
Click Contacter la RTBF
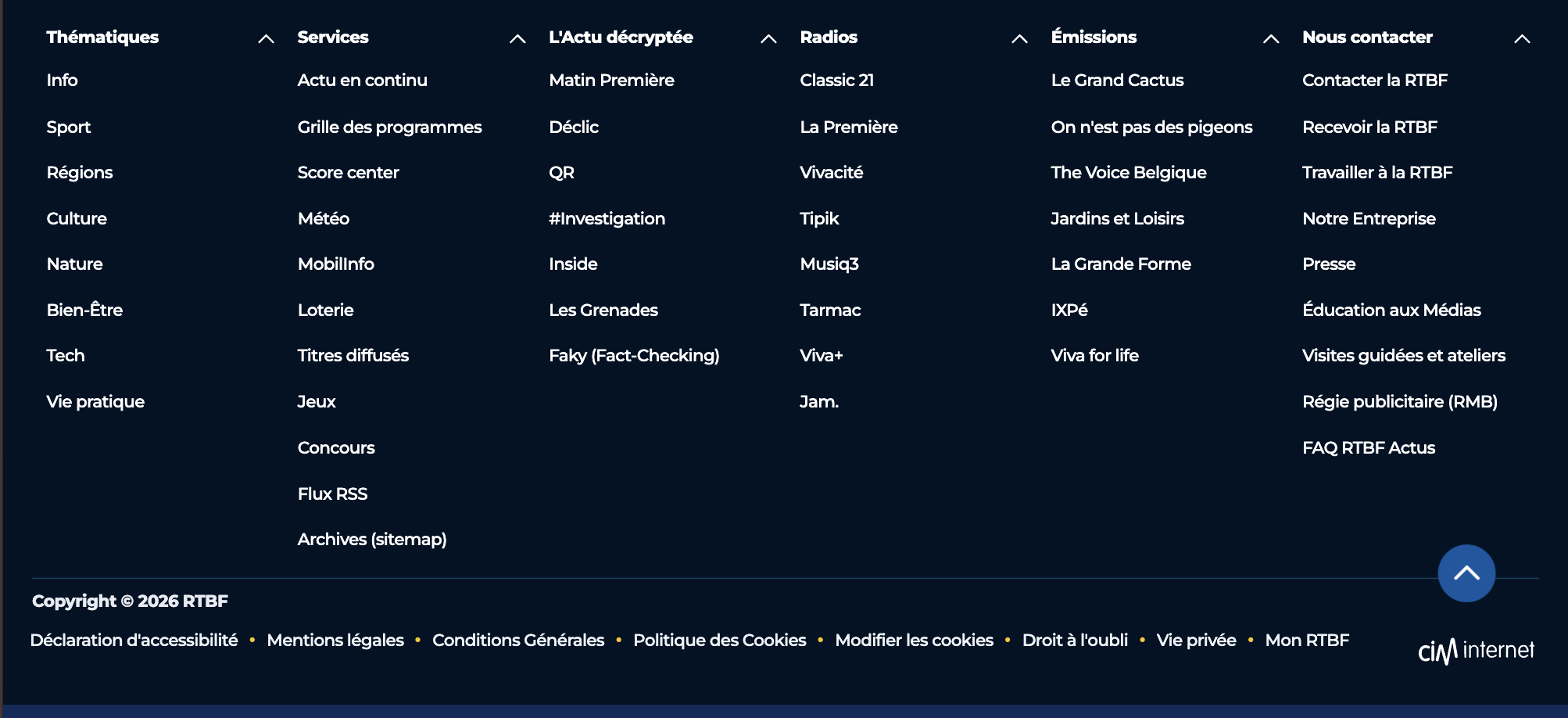coord(1375,80)
